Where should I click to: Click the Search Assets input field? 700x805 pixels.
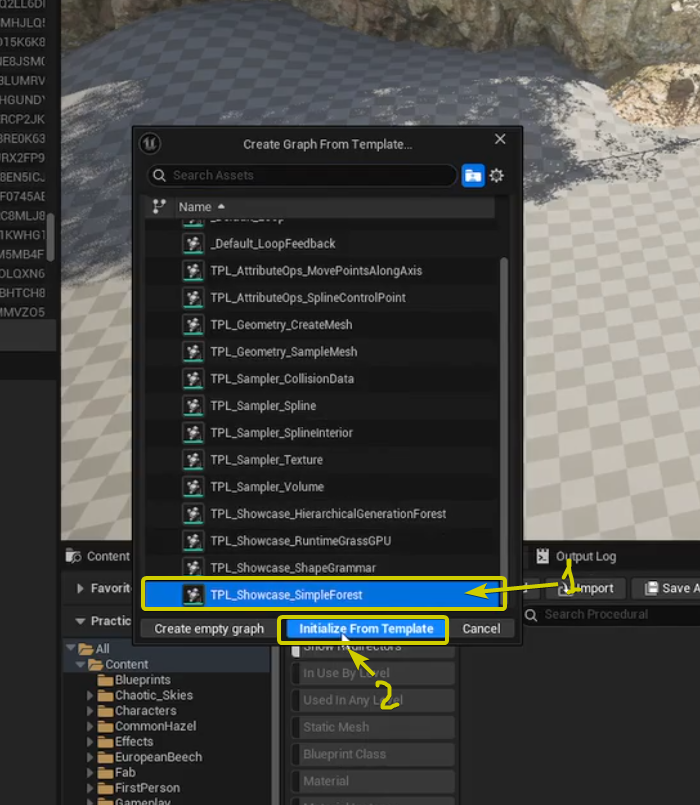(310, 175)
